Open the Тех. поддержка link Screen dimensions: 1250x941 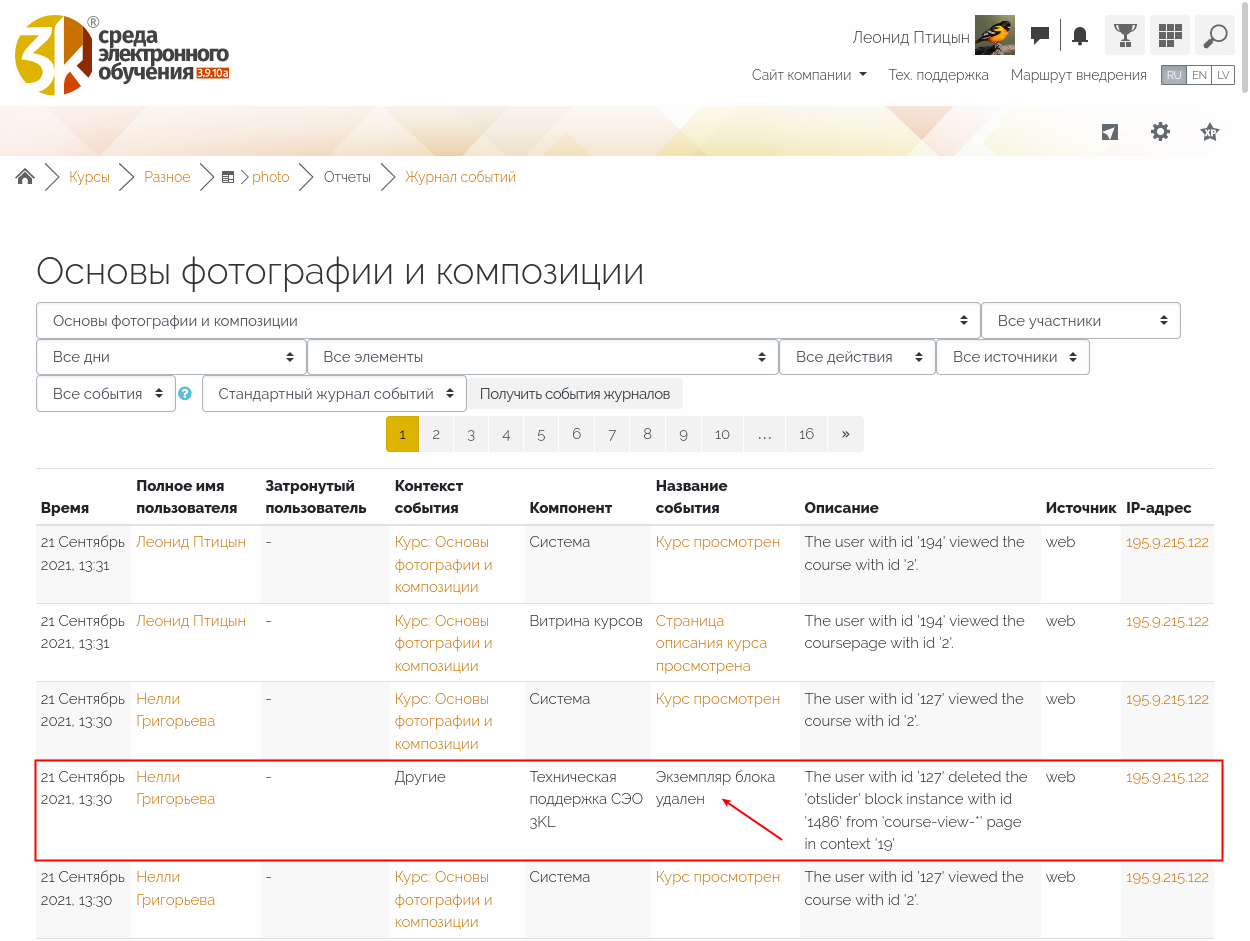tap(938, 75)
